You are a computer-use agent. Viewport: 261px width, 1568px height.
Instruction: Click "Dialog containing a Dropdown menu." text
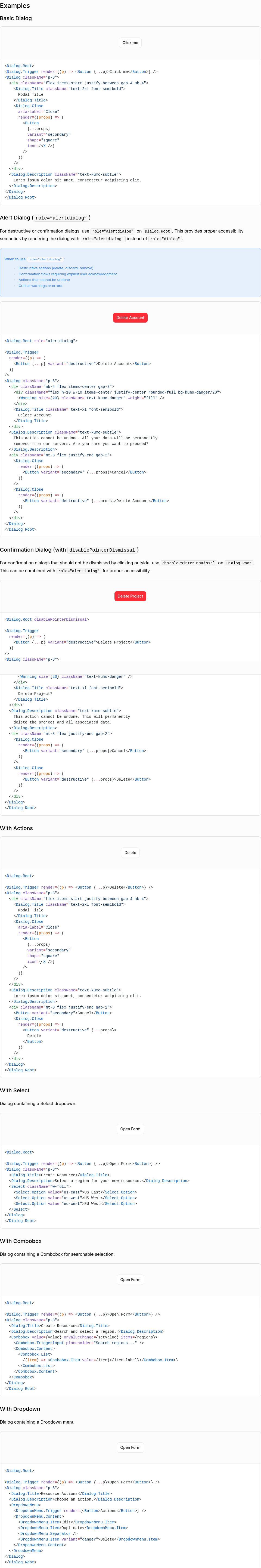[38, 1422]
